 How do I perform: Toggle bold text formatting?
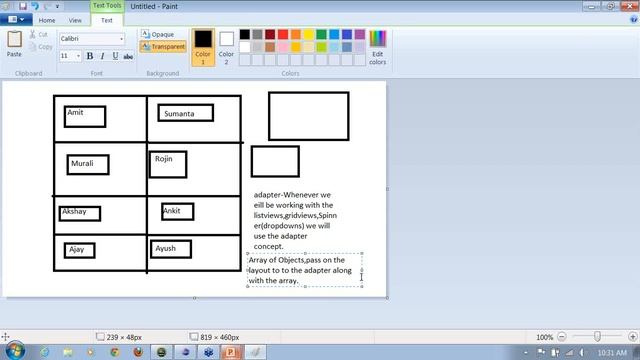[x=90, y=56]
